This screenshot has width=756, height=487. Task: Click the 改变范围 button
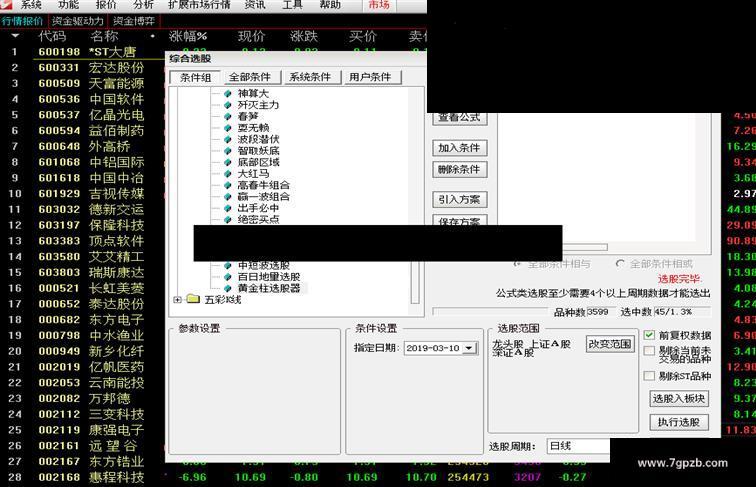point(610,344)
